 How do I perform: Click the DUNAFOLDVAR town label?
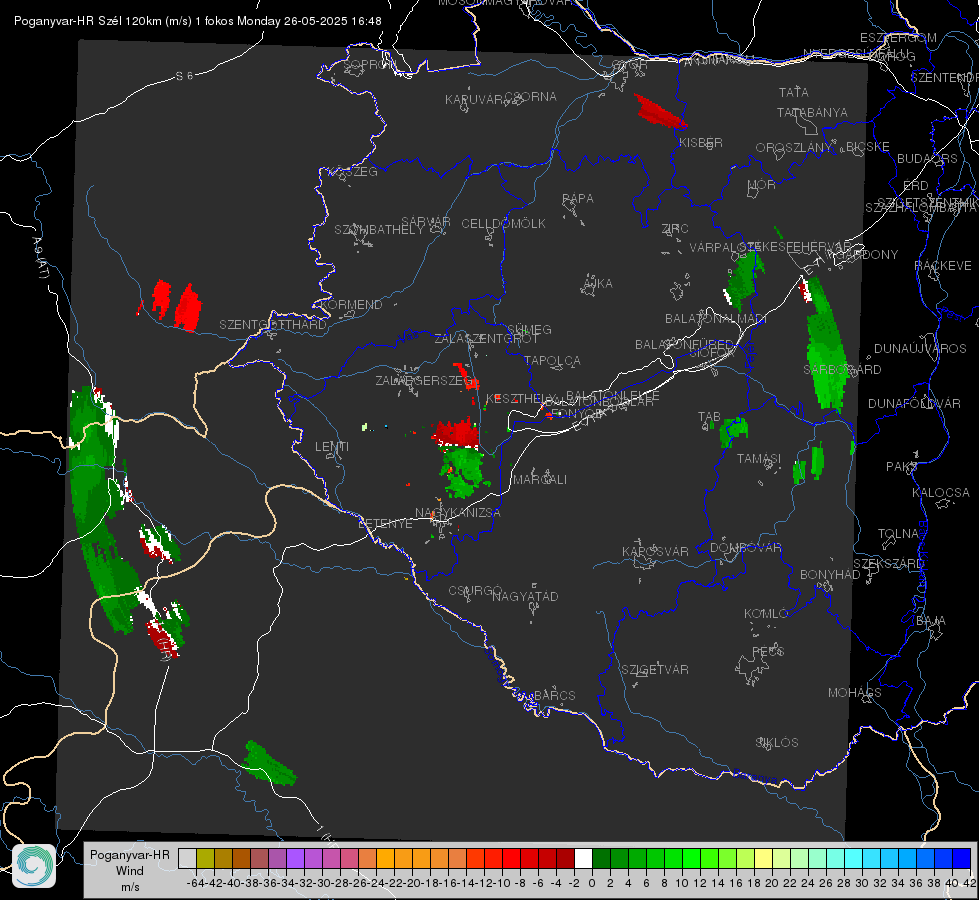(914, 404)
